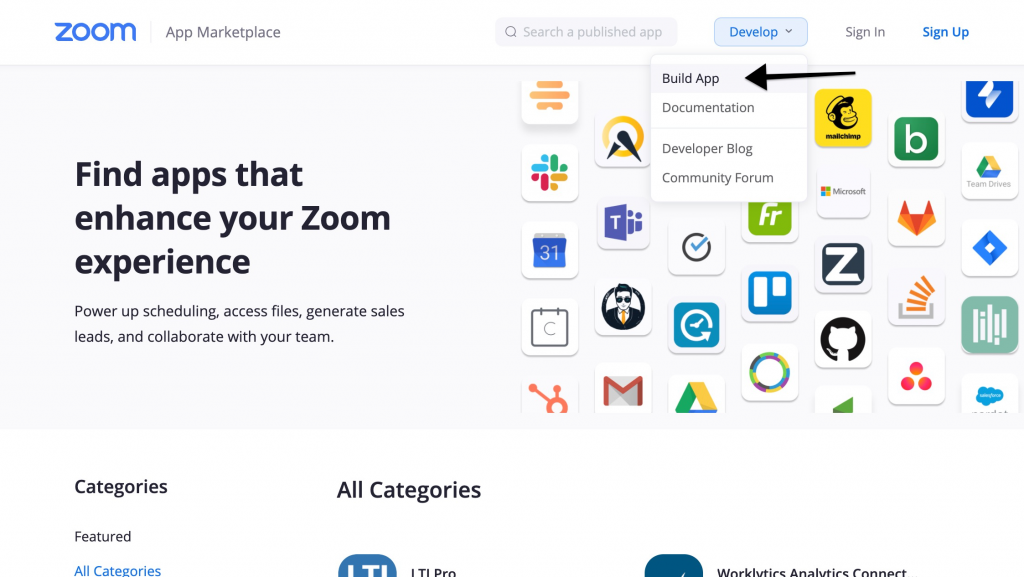
Task: Select the checkmark clock app icon
Action: [696, 247]
